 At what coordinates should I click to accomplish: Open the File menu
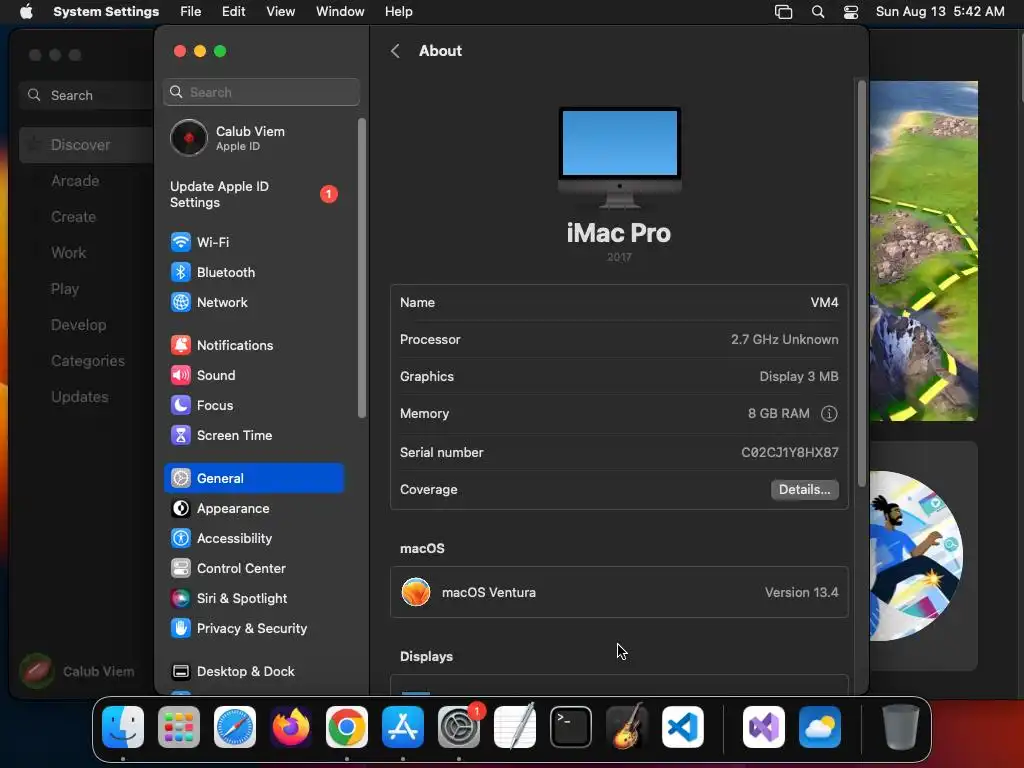coord(191,12)
